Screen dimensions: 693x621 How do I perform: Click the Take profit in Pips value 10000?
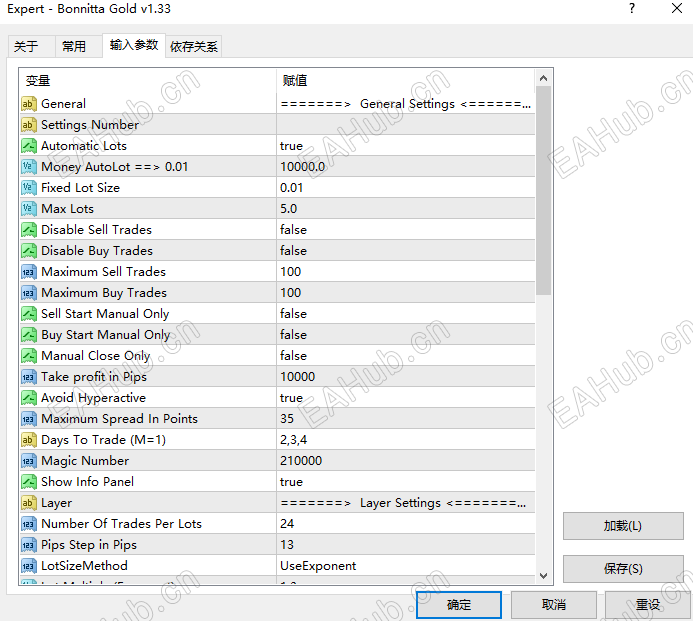pos(297,377)
